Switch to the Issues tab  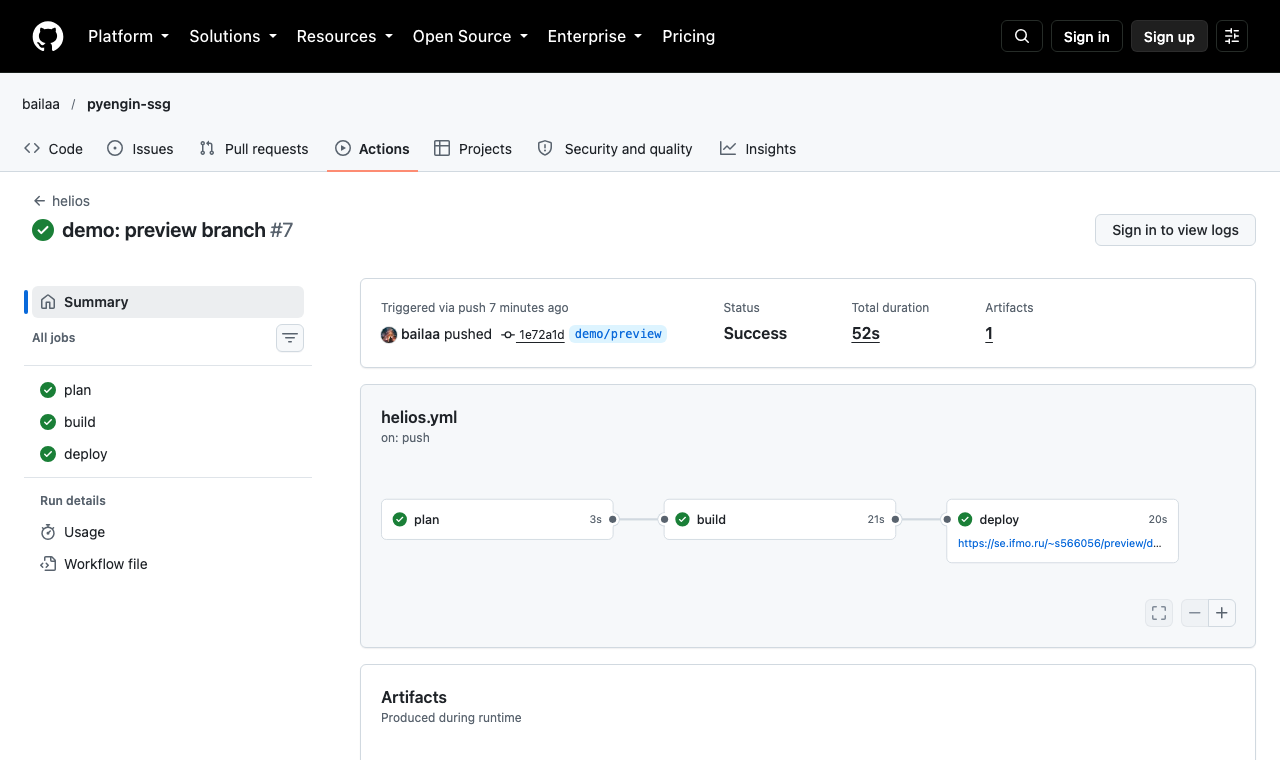(x=140, y=149)
